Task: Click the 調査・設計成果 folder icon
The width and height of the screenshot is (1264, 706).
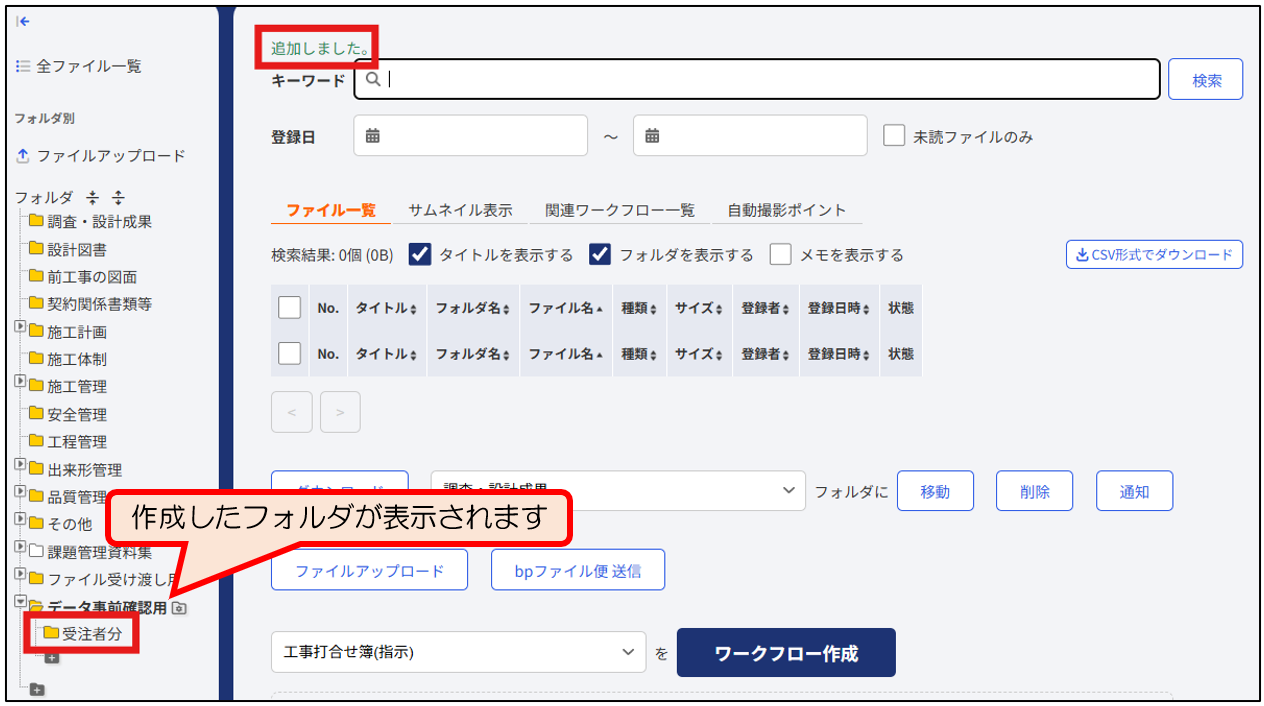Action: pyautogui.click(x=36, y=221)
